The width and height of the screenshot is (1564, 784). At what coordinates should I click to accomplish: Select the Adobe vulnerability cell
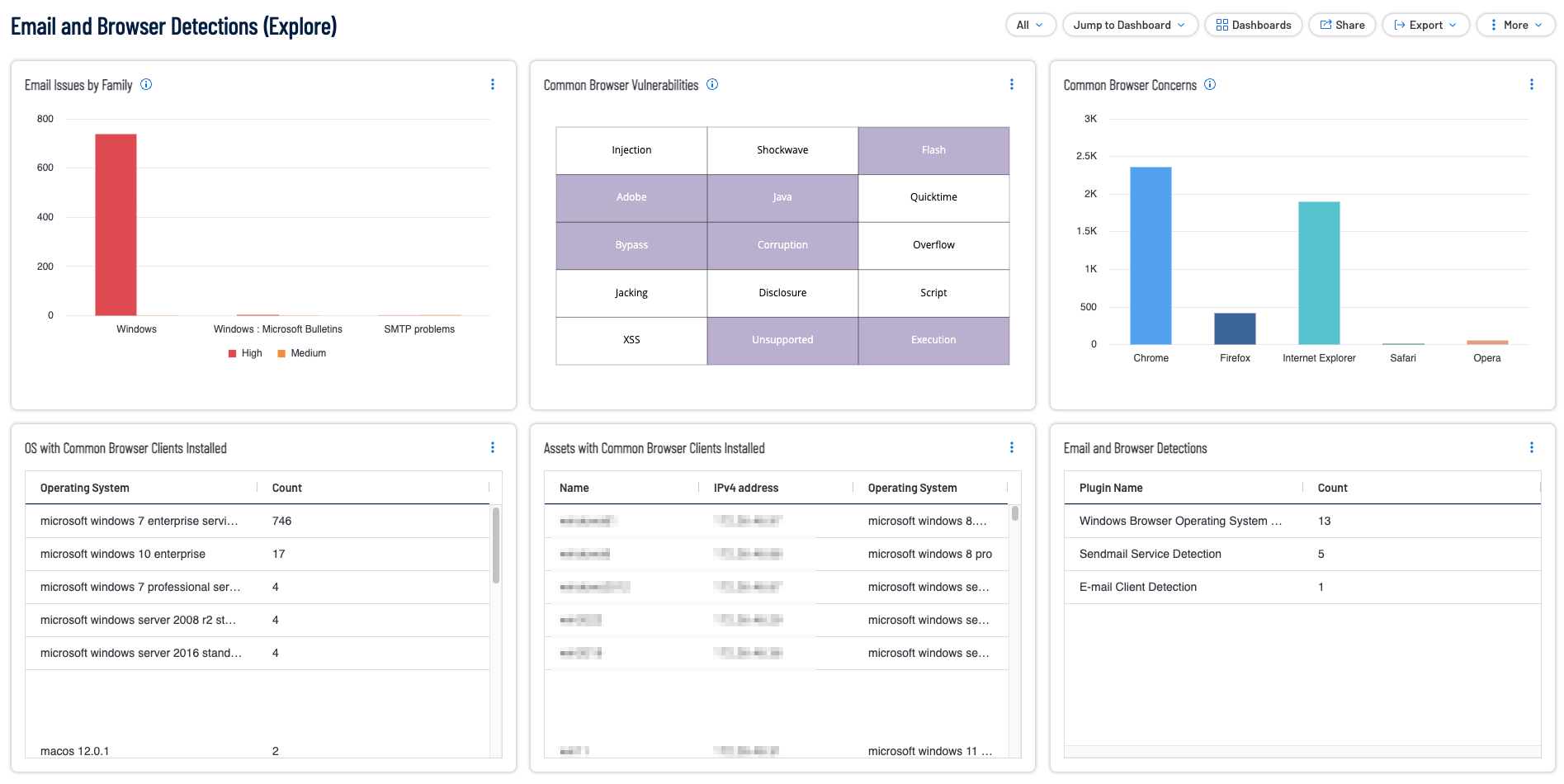click(x=631, y=197)
